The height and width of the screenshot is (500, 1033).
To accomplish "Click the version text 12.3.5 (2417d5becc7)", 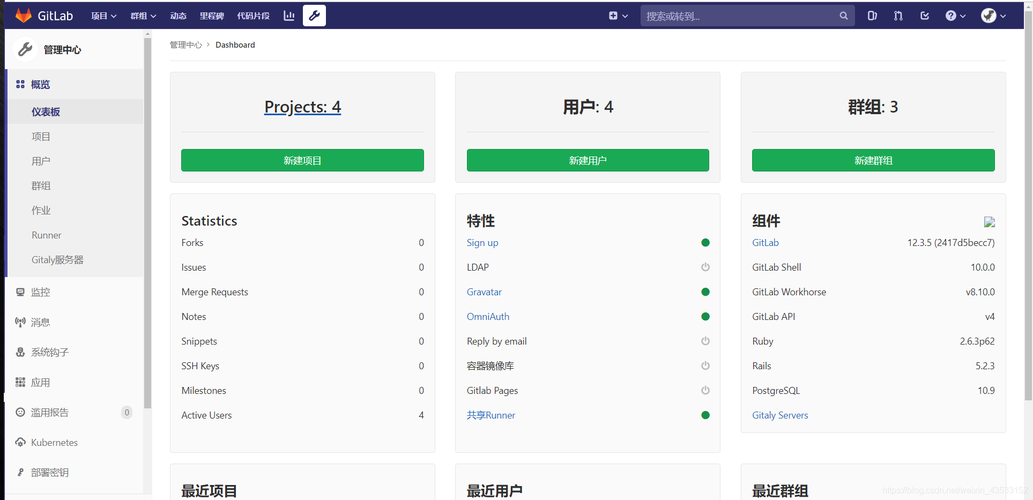I will pyautogui.click(x=951, y=242).
